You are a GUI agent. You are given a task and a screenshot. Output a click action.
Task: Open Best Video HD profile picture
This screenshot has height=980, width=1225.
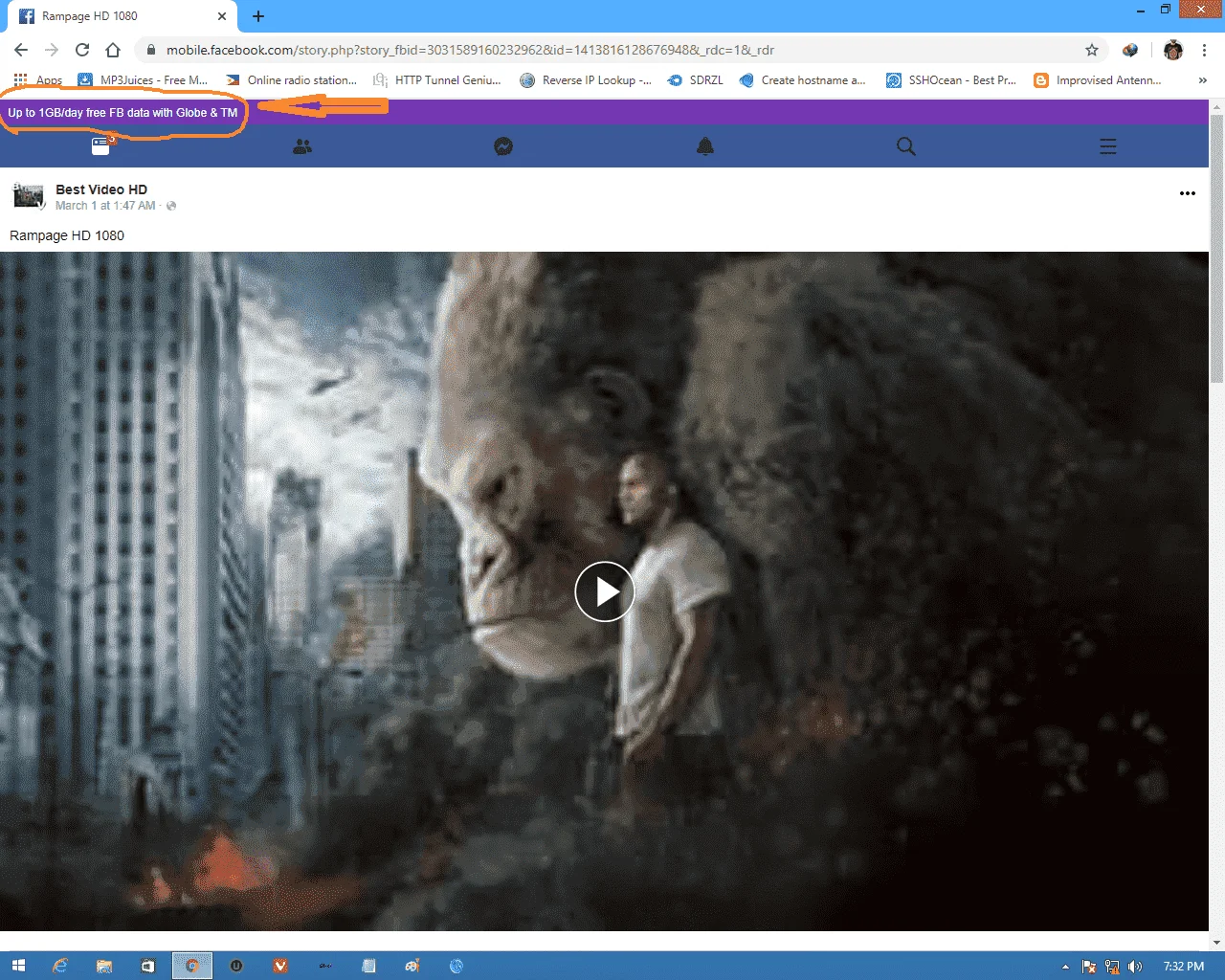coord(28,196)
